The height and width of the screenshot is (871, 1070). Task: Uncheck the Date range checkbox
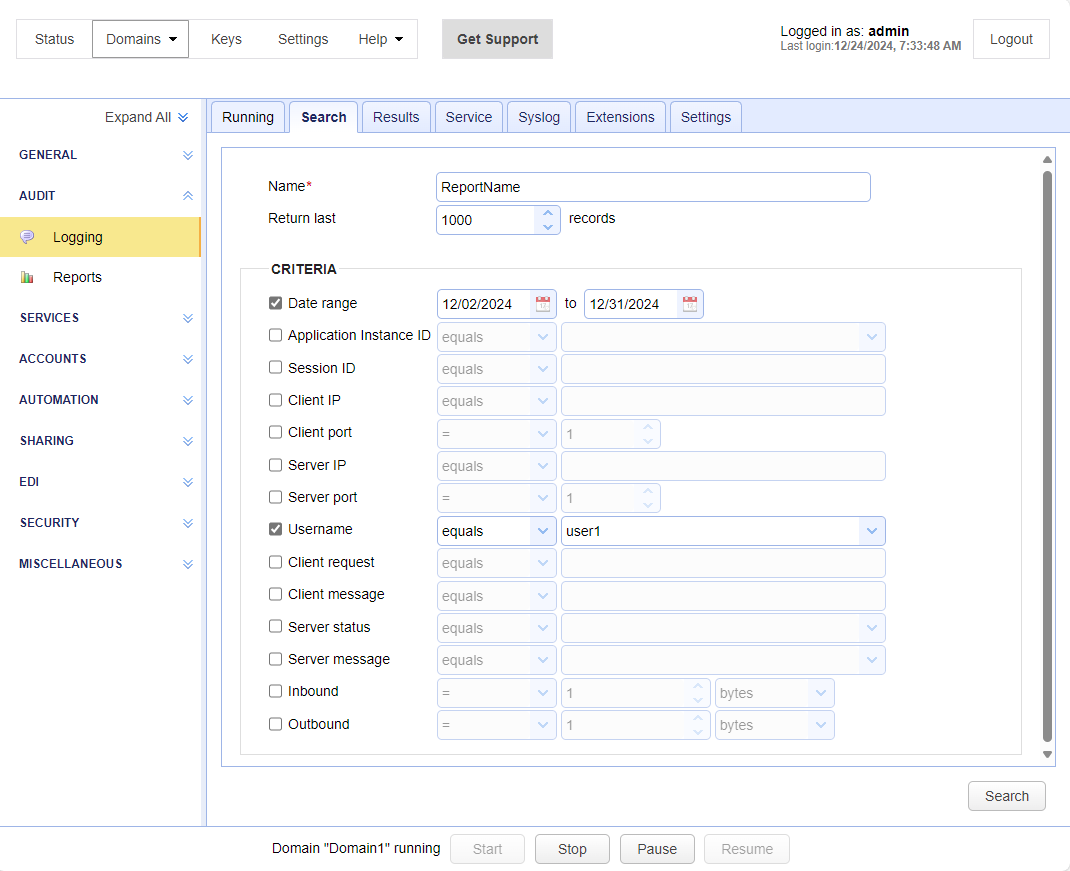click(276, 303)
